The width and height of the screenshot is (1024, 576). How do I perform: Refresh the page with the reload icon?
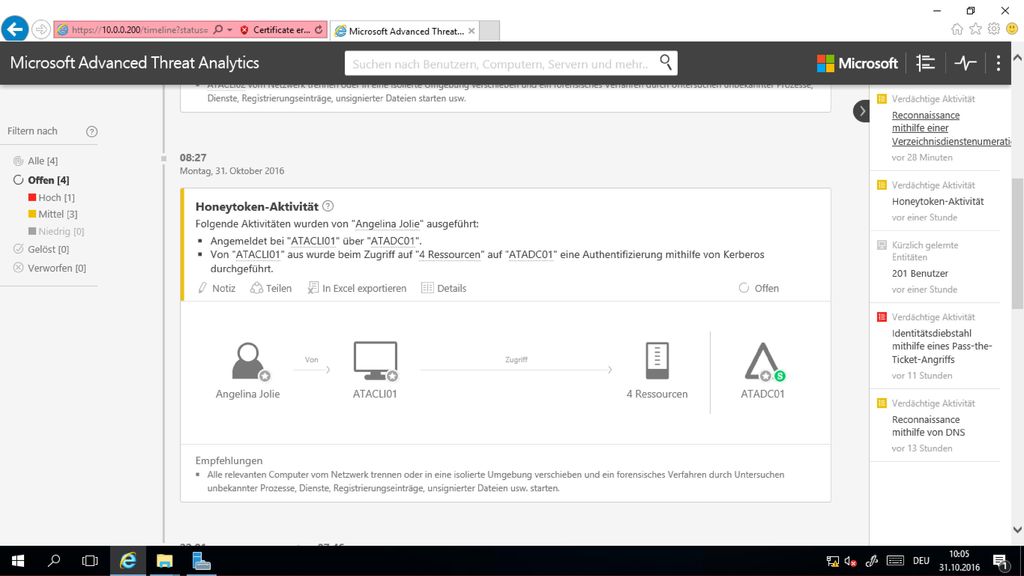click(319, 30)
